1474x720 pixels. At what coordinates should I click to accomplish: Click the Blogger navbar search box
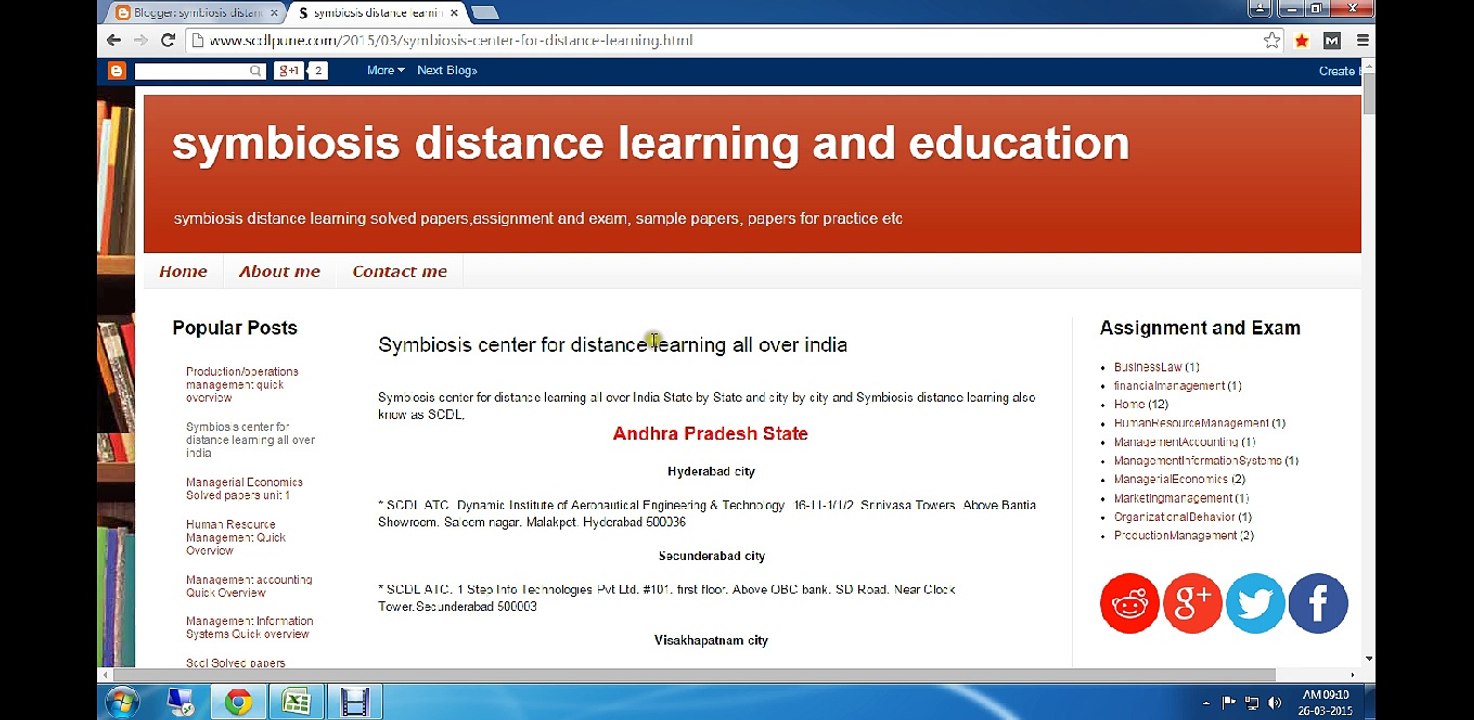point(200,70)
